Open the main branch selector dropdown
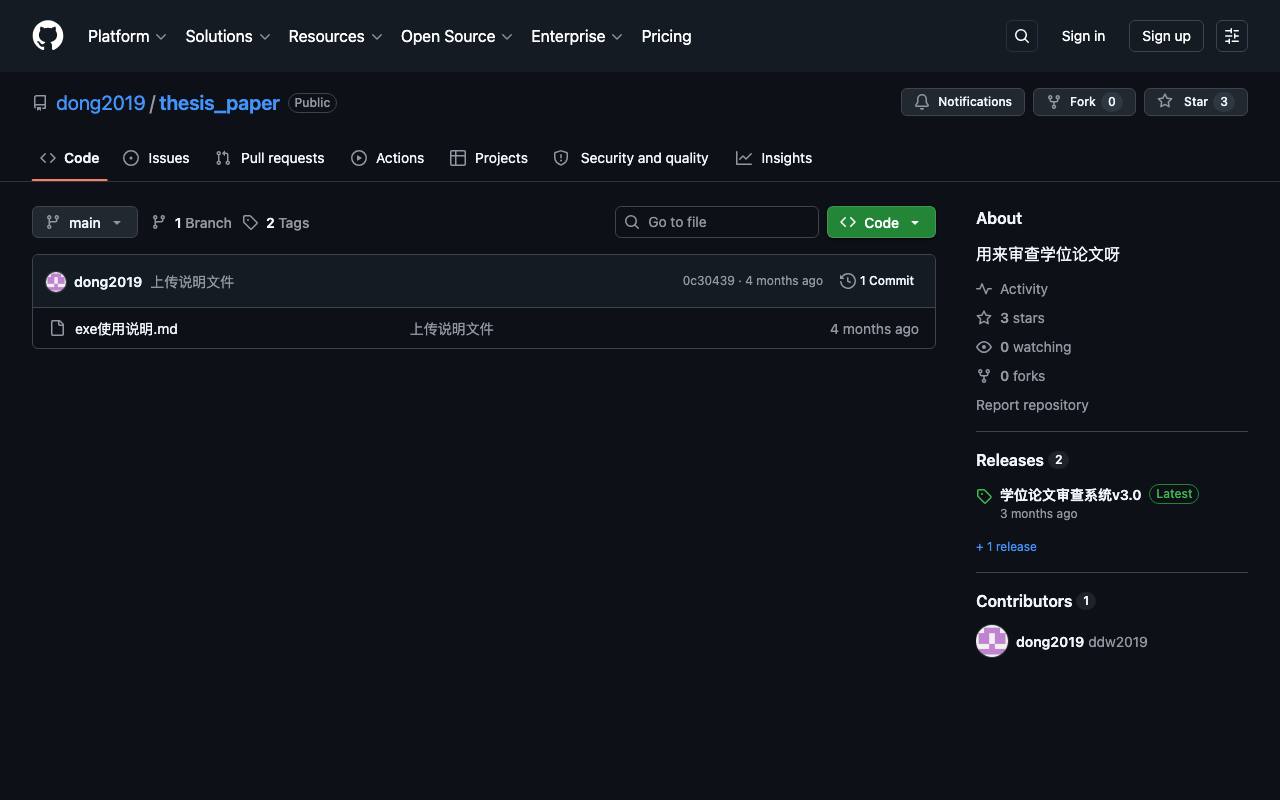Screen dimensions: 1280x800 (x=85, y=222)
